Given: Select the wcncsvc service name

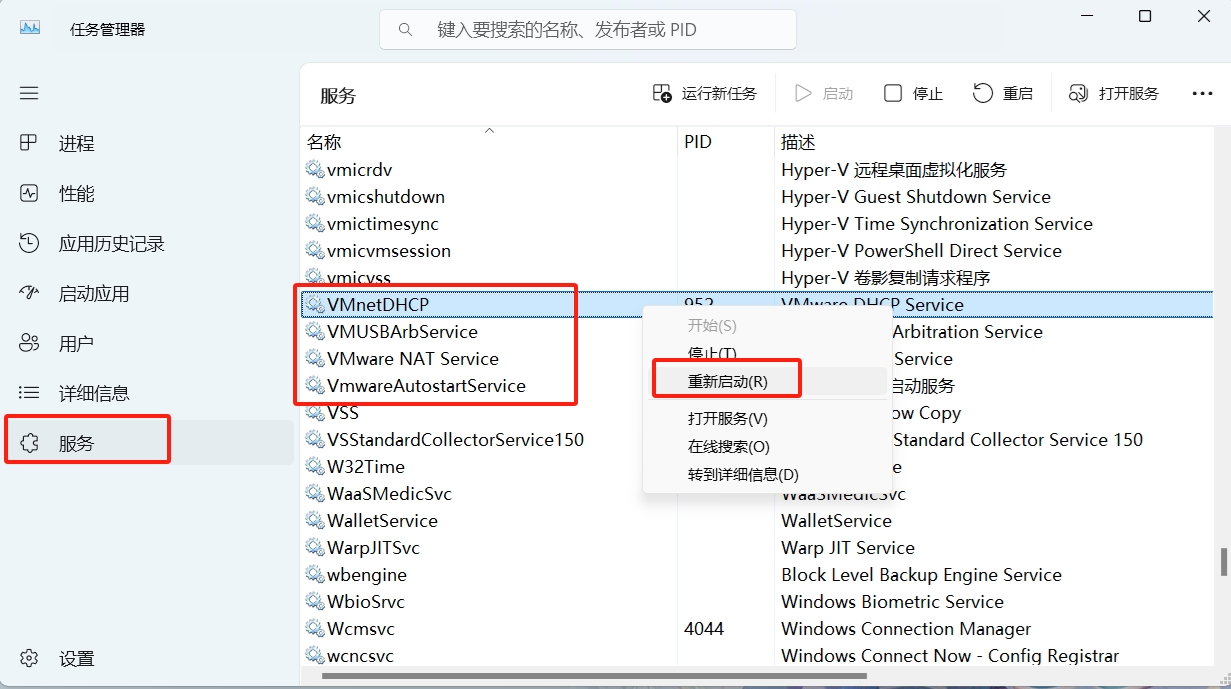Looking at the screenshot, I should click(360, 656).
